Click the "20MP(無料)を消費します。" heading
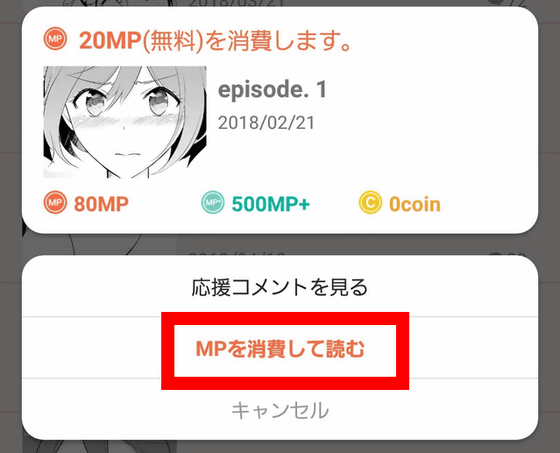560x453 pixels. [x=215, y=40]
